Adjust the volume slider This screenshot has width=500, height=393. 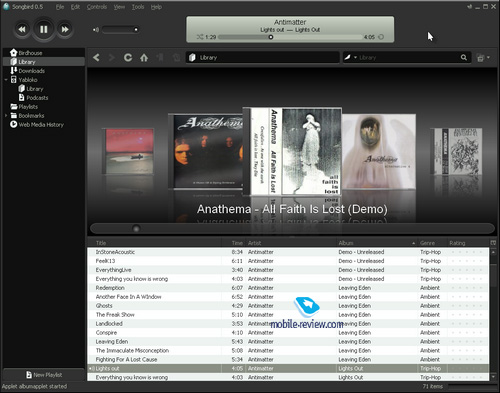tap(121, 30)
